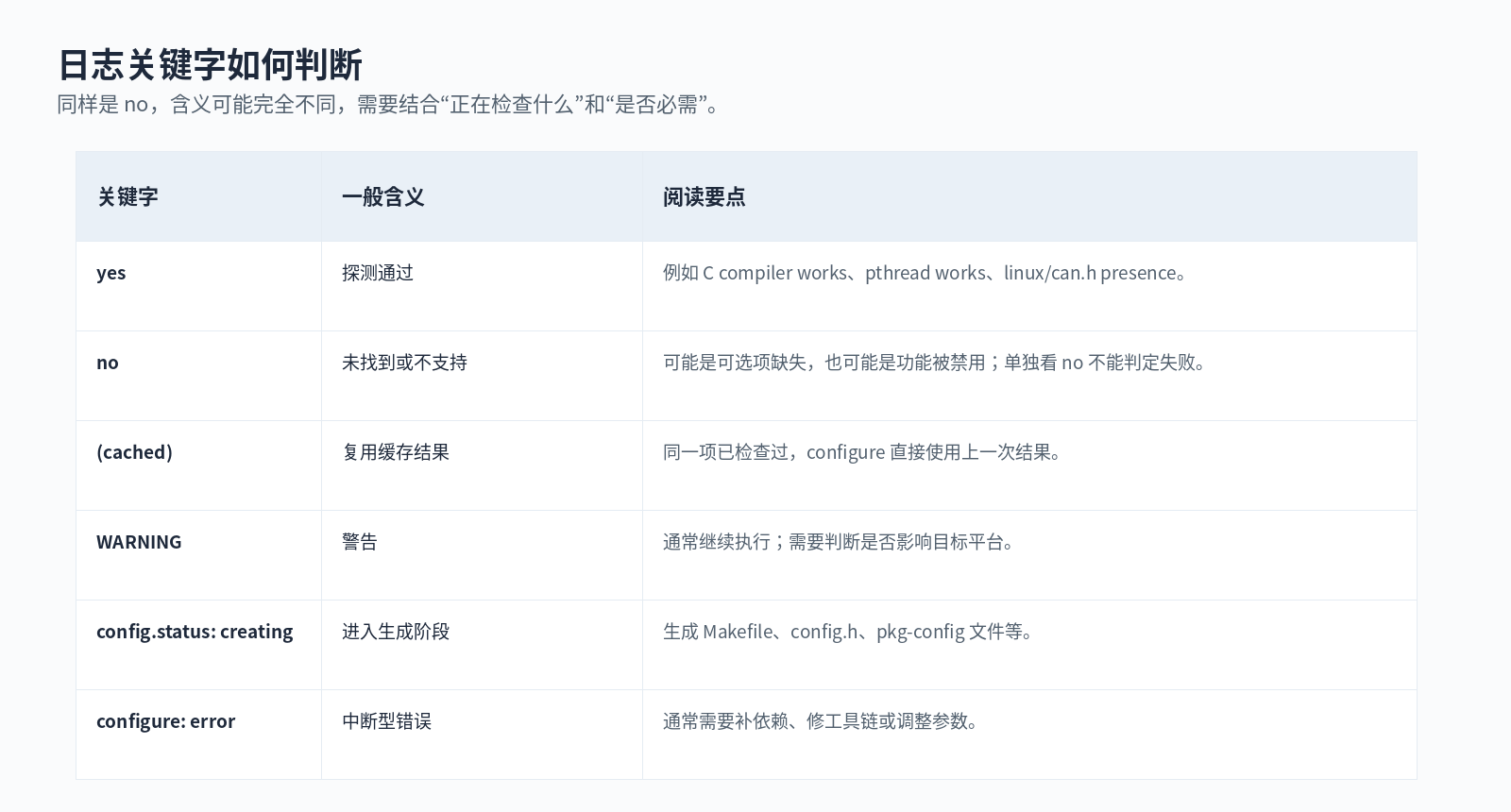Select the 中断型错误 cell

point(386,721)
